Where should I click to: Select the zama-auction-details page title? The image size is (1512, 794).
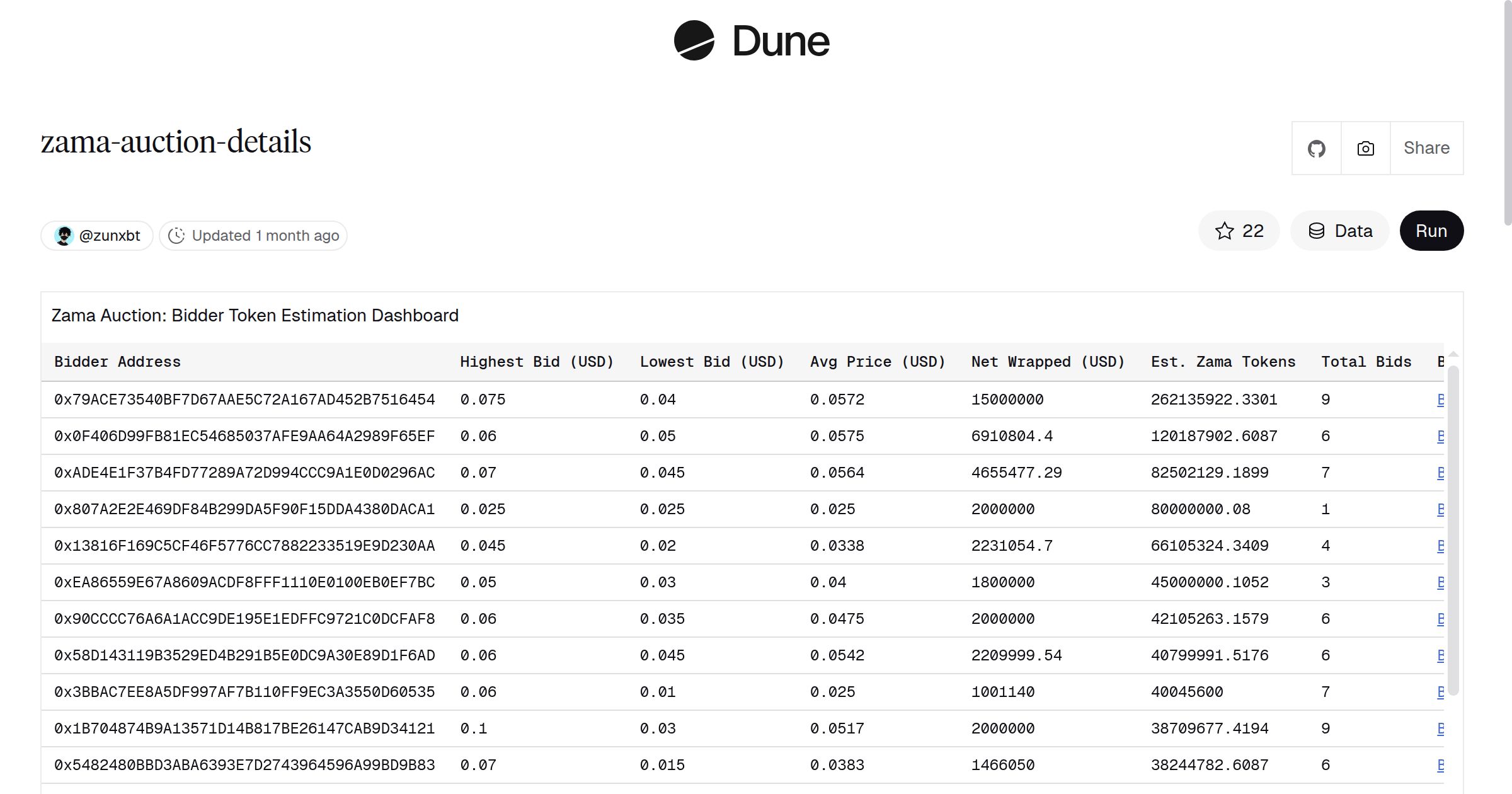175,141
